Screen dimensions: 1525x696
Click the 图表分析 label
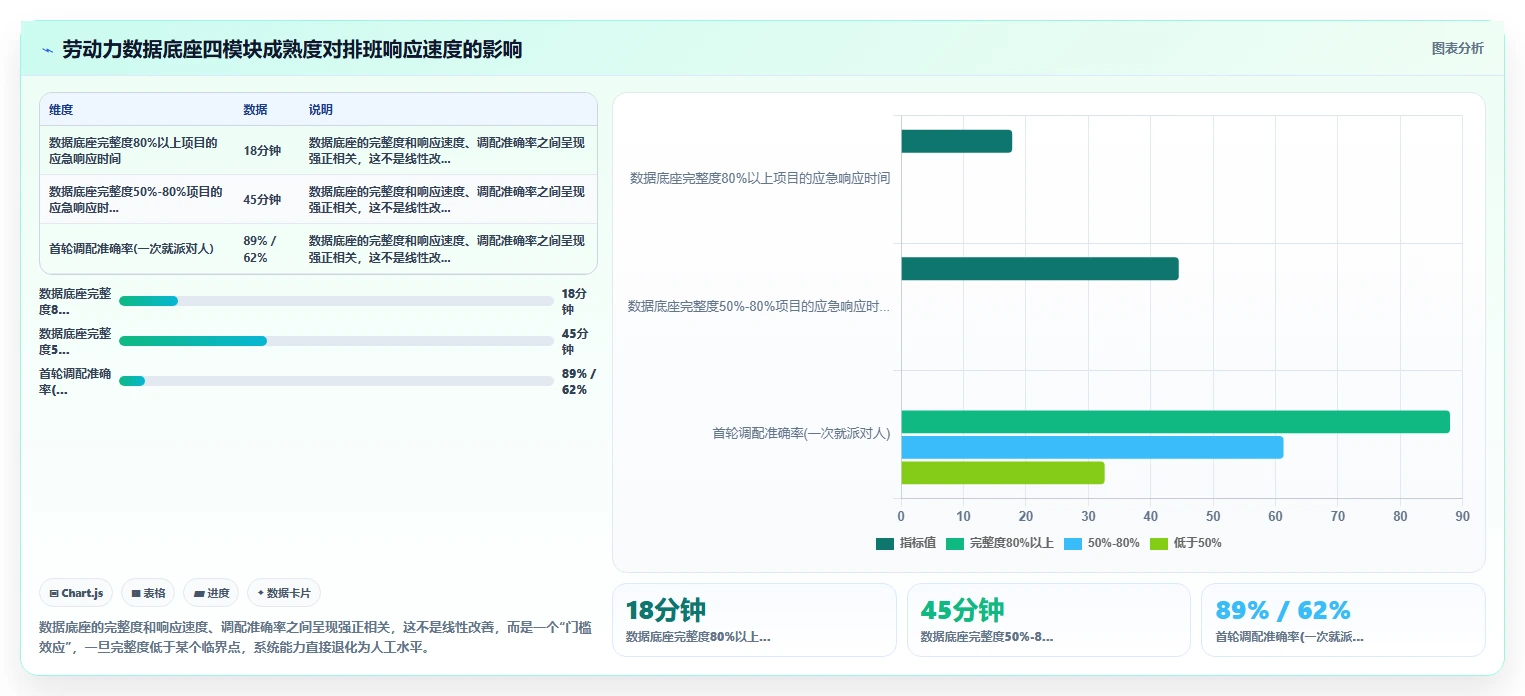coord(1457,48)
